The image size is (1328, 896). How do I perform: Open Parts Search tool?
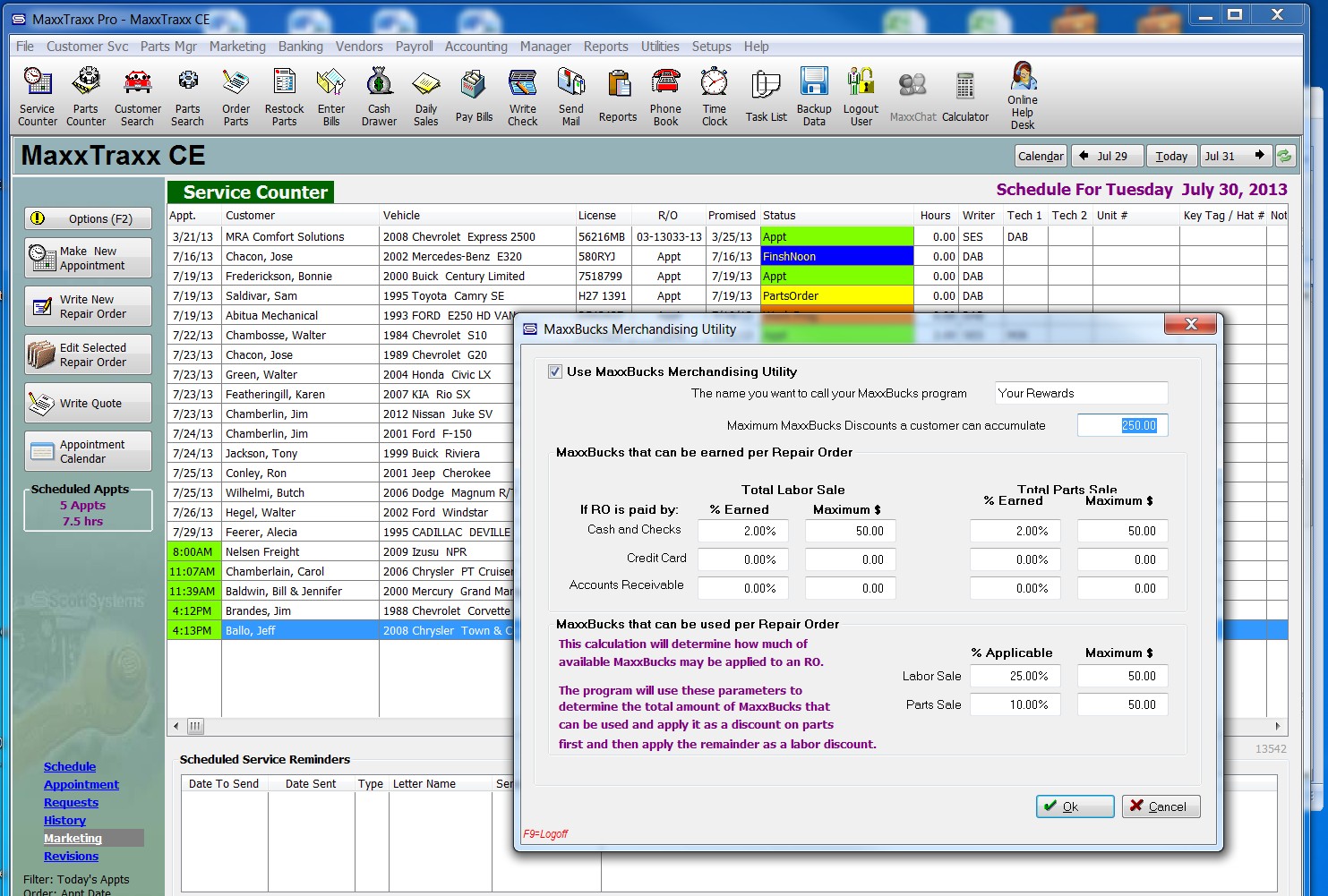188,97
